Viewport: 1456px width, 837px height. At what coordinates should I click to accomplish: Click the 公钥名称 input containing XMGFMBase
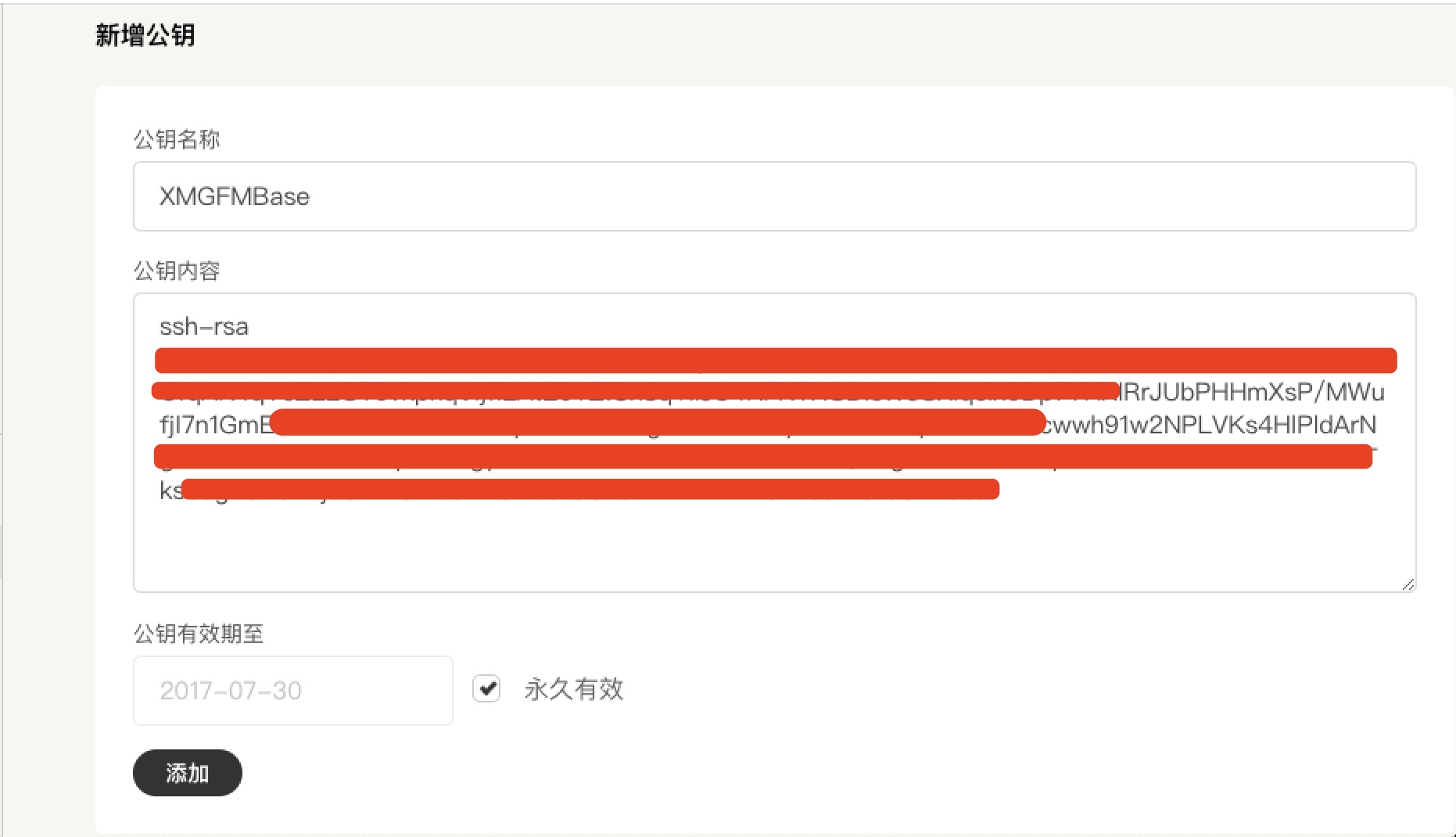coord(774,196)
